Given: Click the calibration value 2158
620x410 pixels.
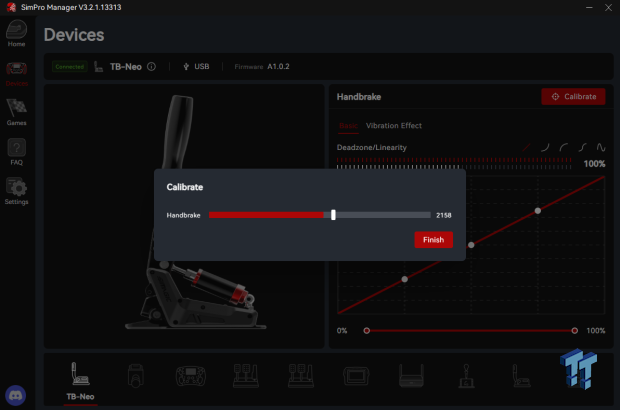Looking at the screenshot, I should coord(444,215).
